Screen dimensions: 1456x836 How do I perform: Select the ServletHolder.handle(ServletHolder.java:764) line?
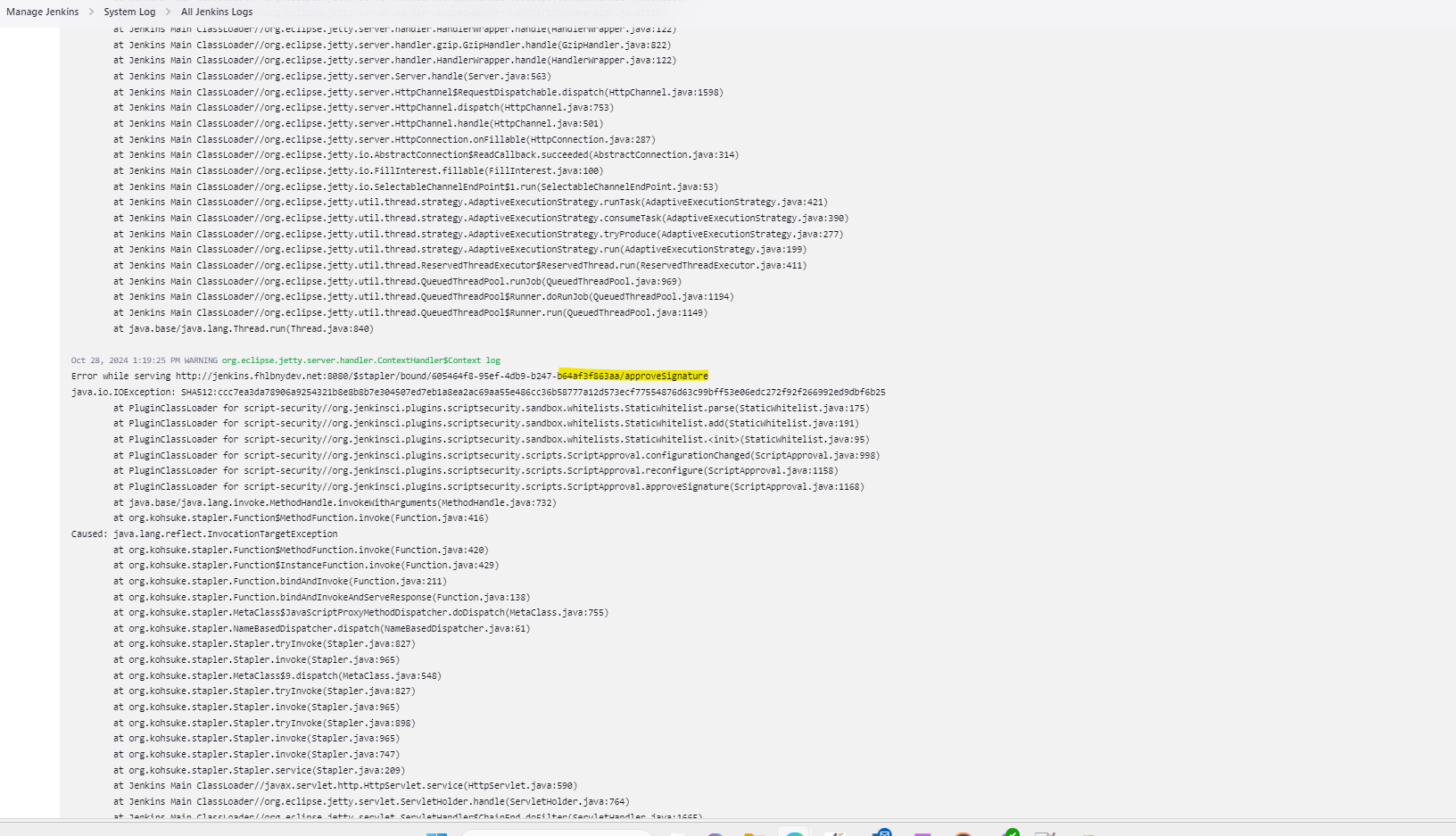[371, 801]
